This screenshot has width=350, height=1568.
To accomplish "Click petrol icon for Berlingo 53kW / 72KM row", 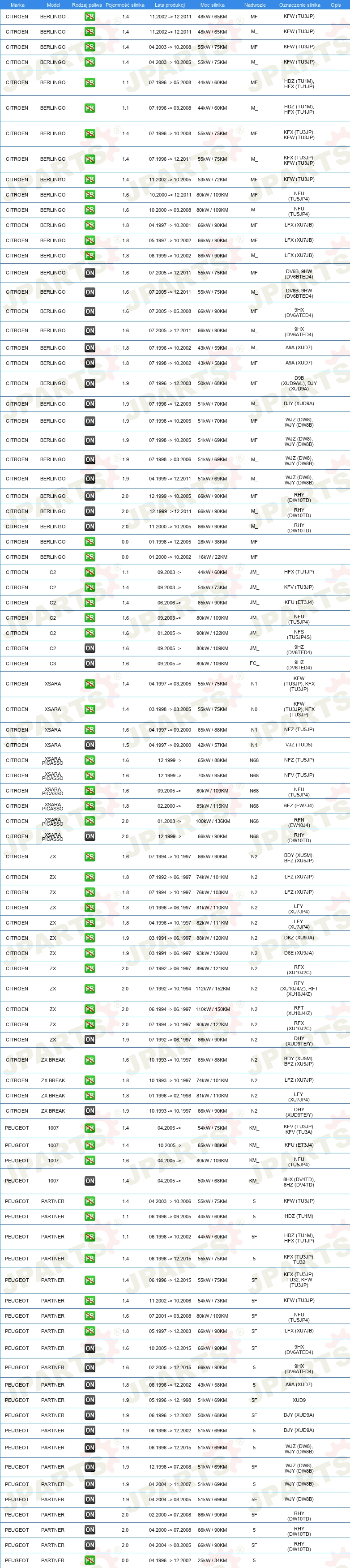I will (x=90, y=180).
